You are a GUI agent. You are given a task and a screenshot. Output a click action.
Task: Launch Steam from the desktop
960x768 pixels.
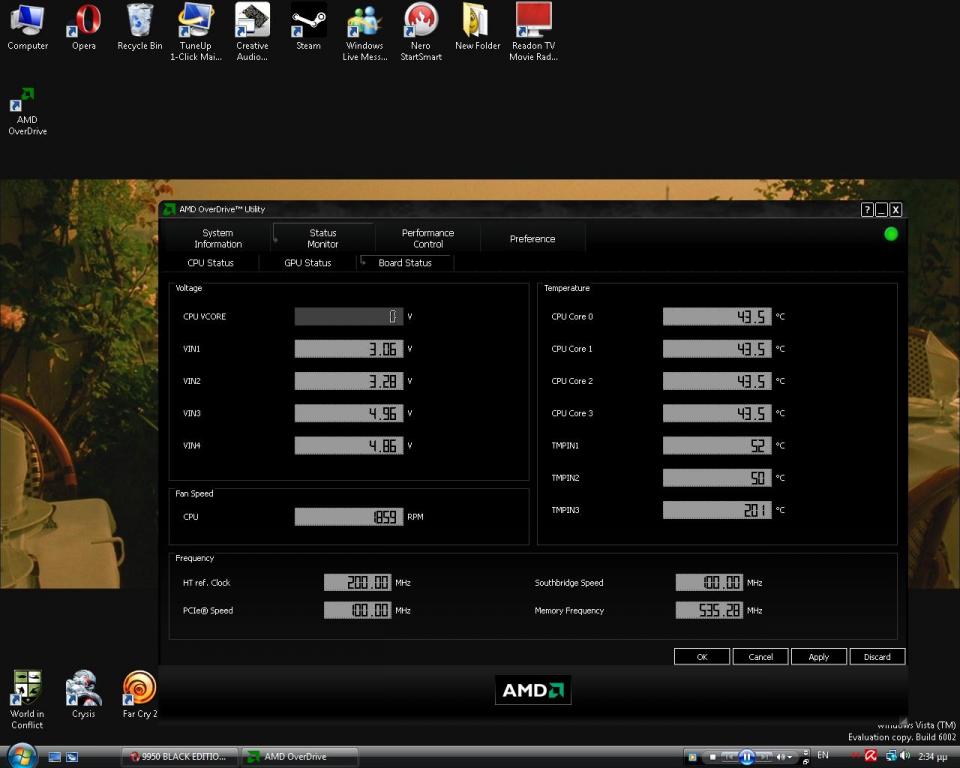308,26
